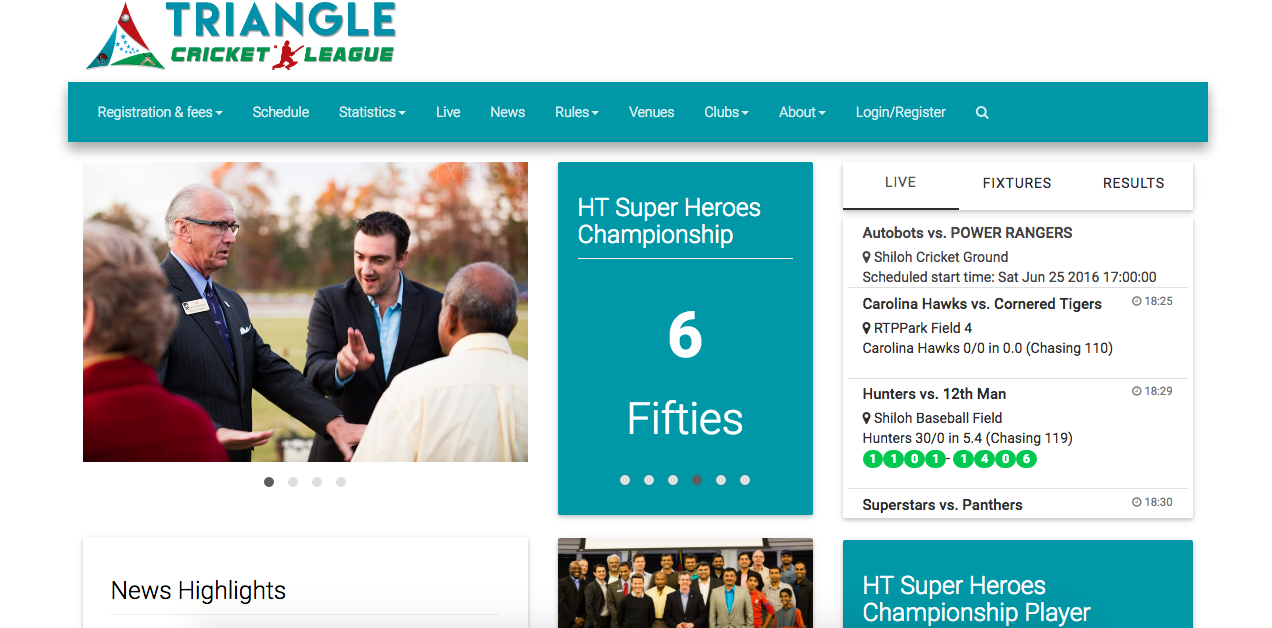Image resolution: width=1272 pixels, height=628 pixels.
Task: Select the last photo carousel dot
Action: tap(341, 482)
